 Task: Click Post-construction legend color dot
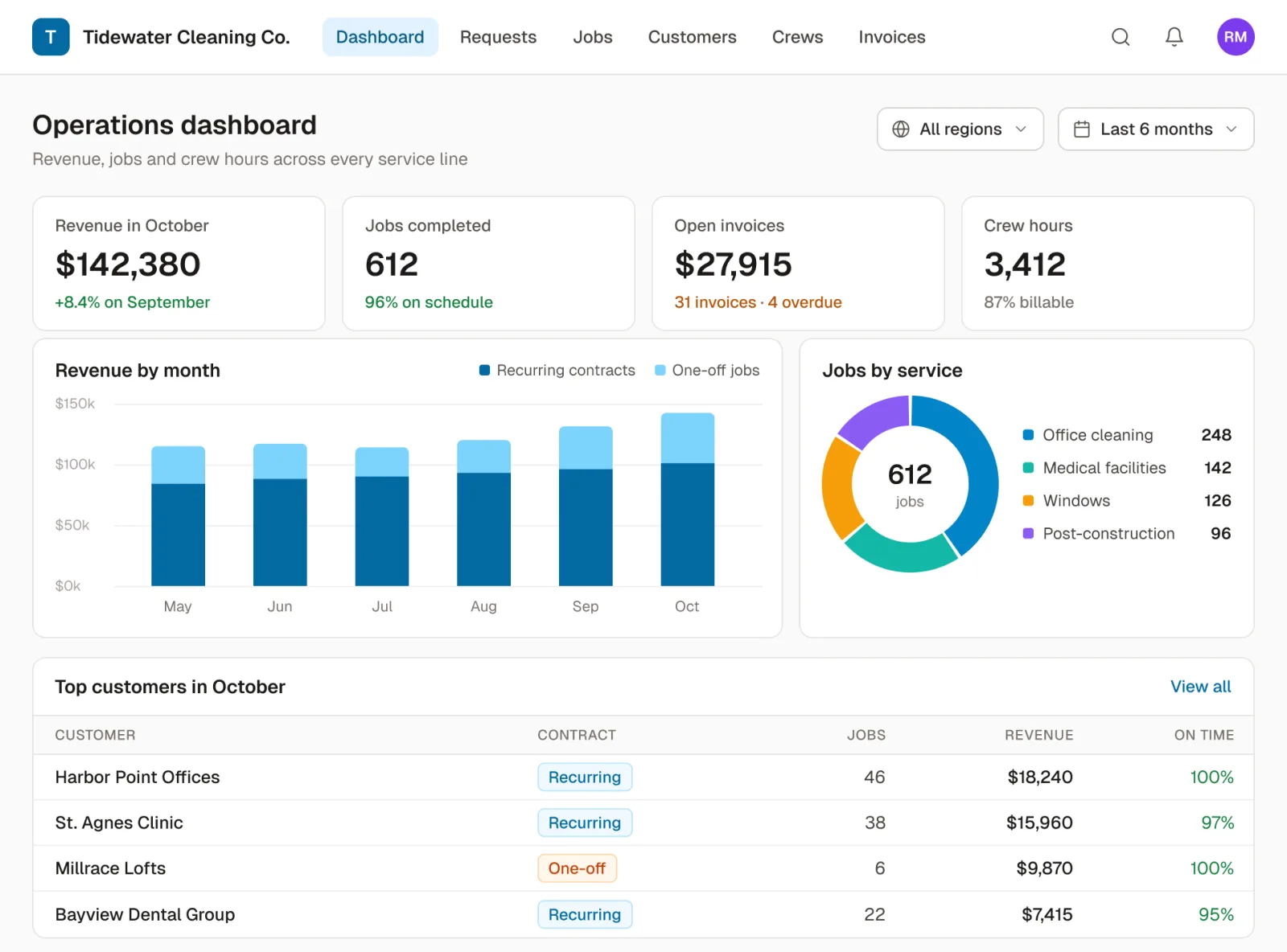pos(1028,534)
